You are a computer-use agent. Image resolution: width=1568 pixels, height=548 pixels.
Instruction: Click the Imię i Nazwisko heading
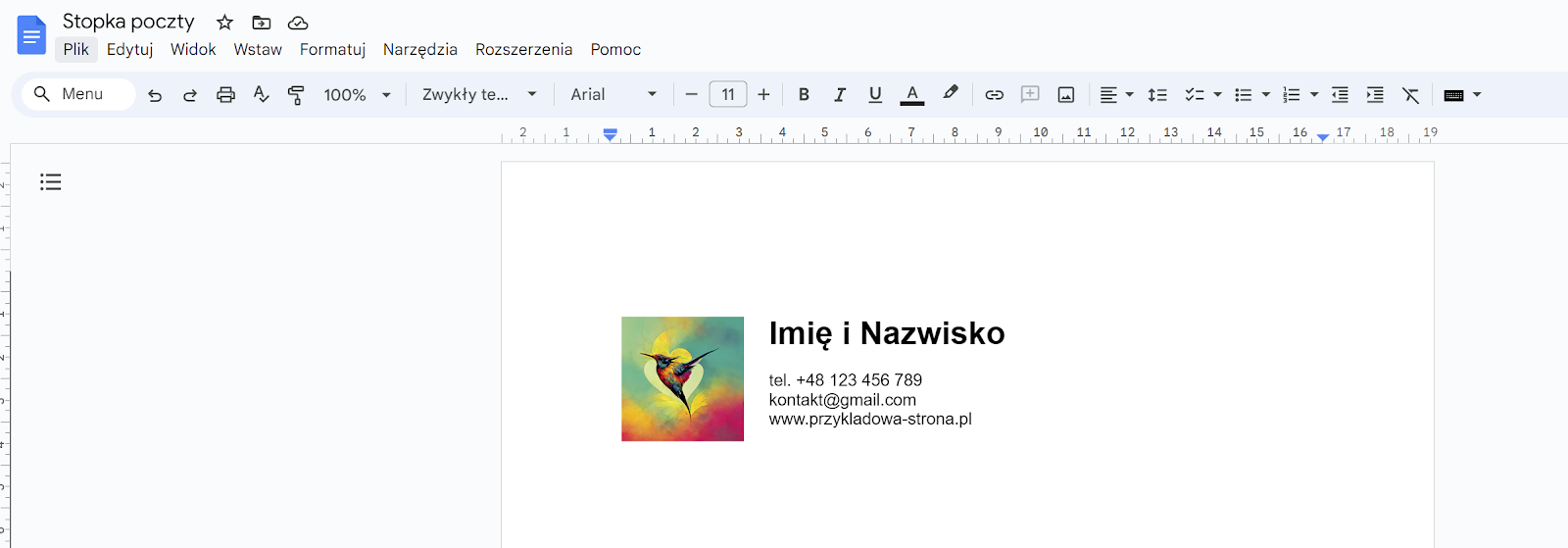887,333
